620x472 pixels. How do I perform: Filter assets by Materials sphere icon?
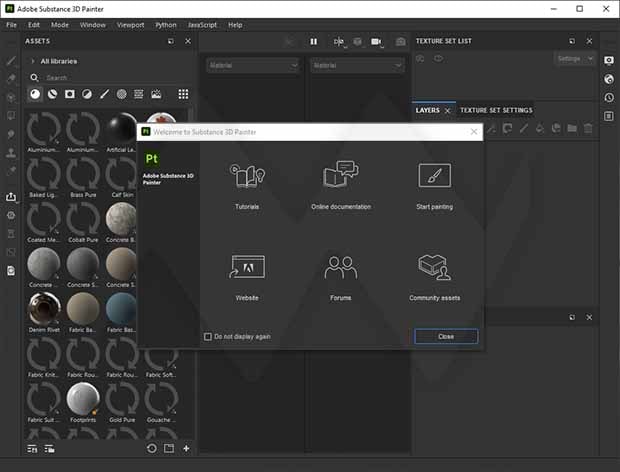[35, 94]
